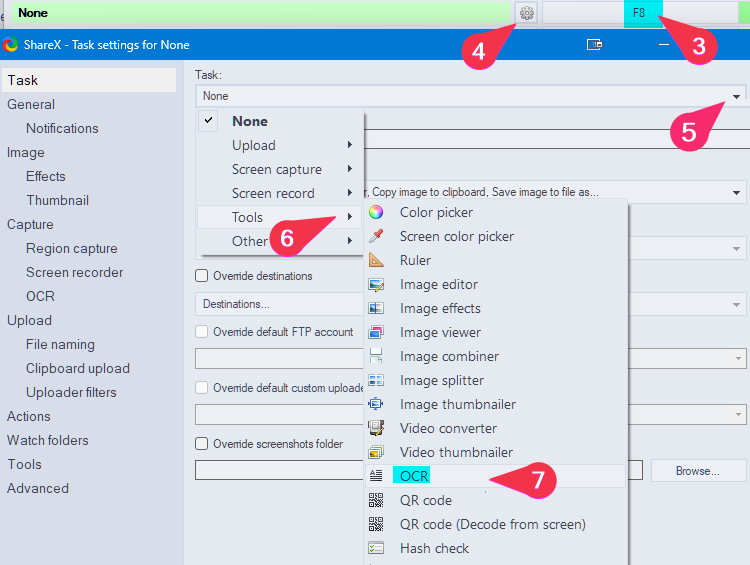Select Watch folders in the sidebar

[x=48, y=440]
